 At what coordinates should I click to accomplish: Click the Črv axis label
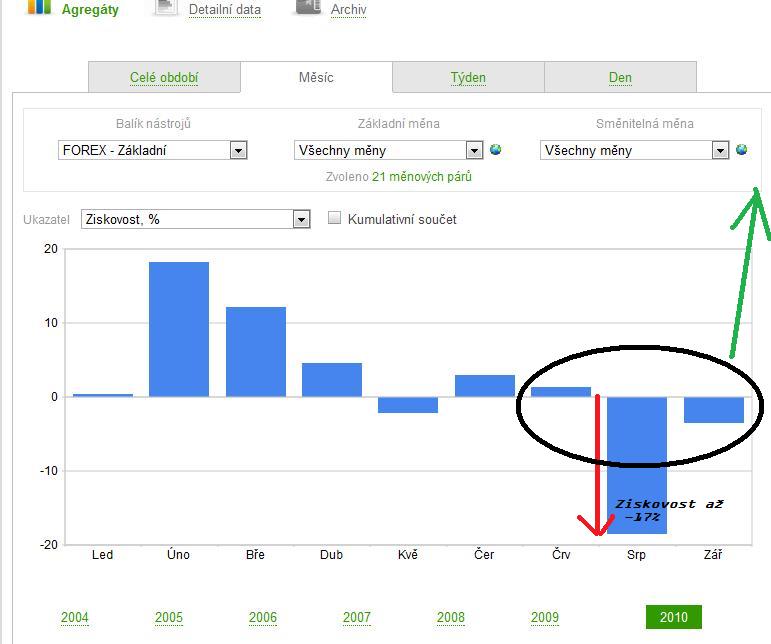[x=561, y=555]
